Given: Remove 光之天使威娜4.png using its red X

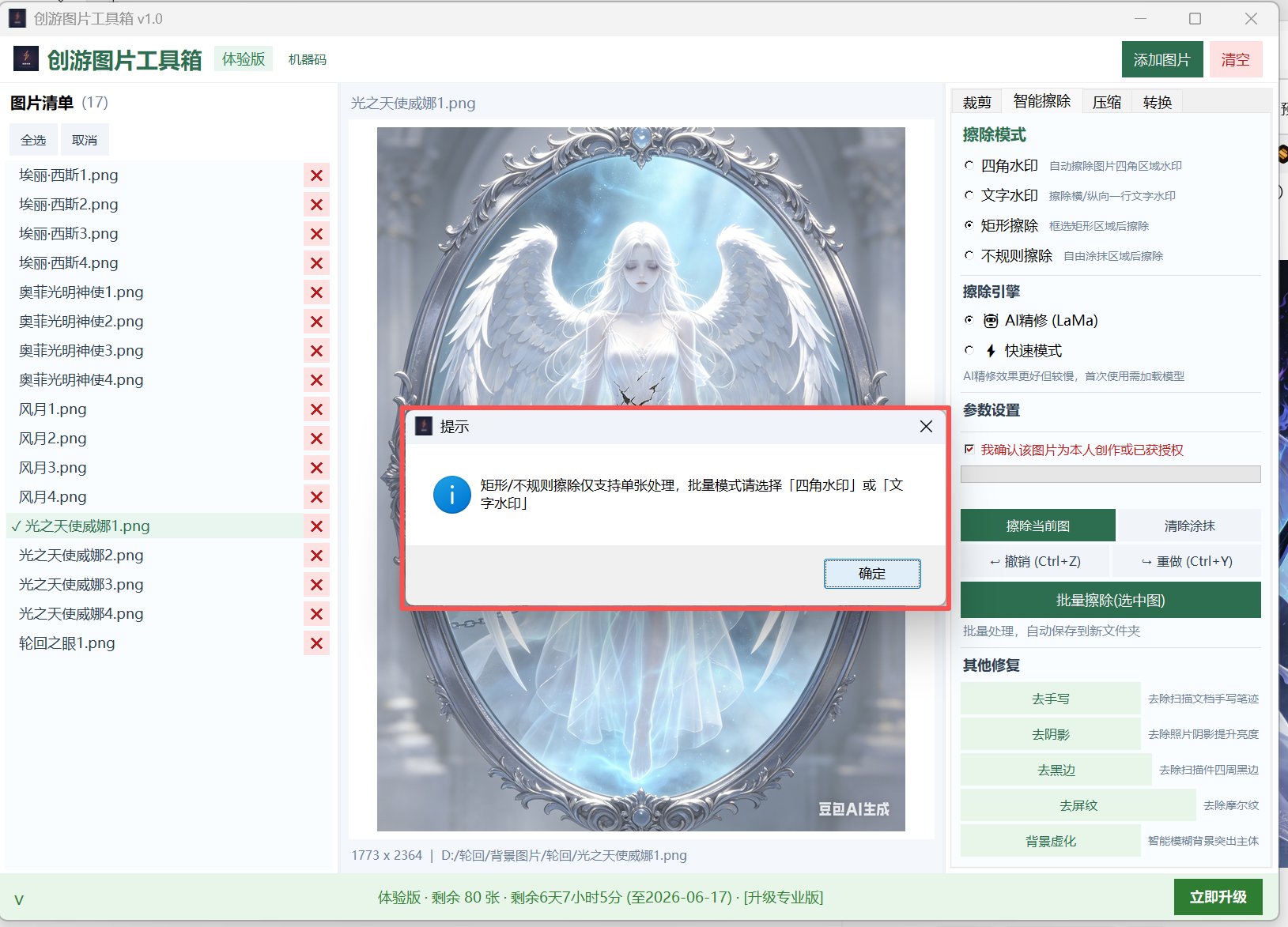Looking at the screenshot, I should (x=316, y=614).
